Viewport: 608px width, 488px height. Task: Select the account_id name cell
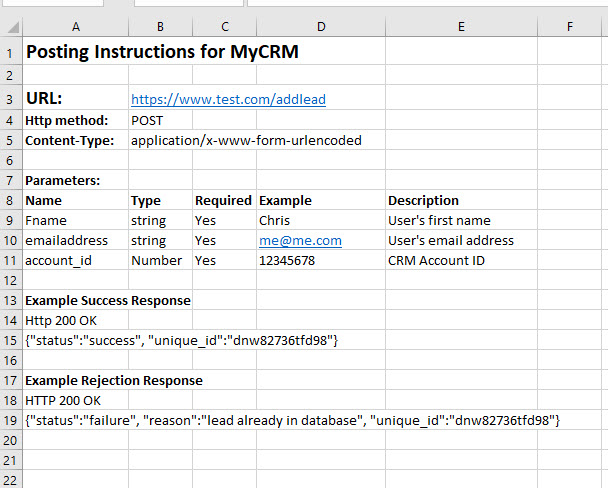[x=76, y=260]
